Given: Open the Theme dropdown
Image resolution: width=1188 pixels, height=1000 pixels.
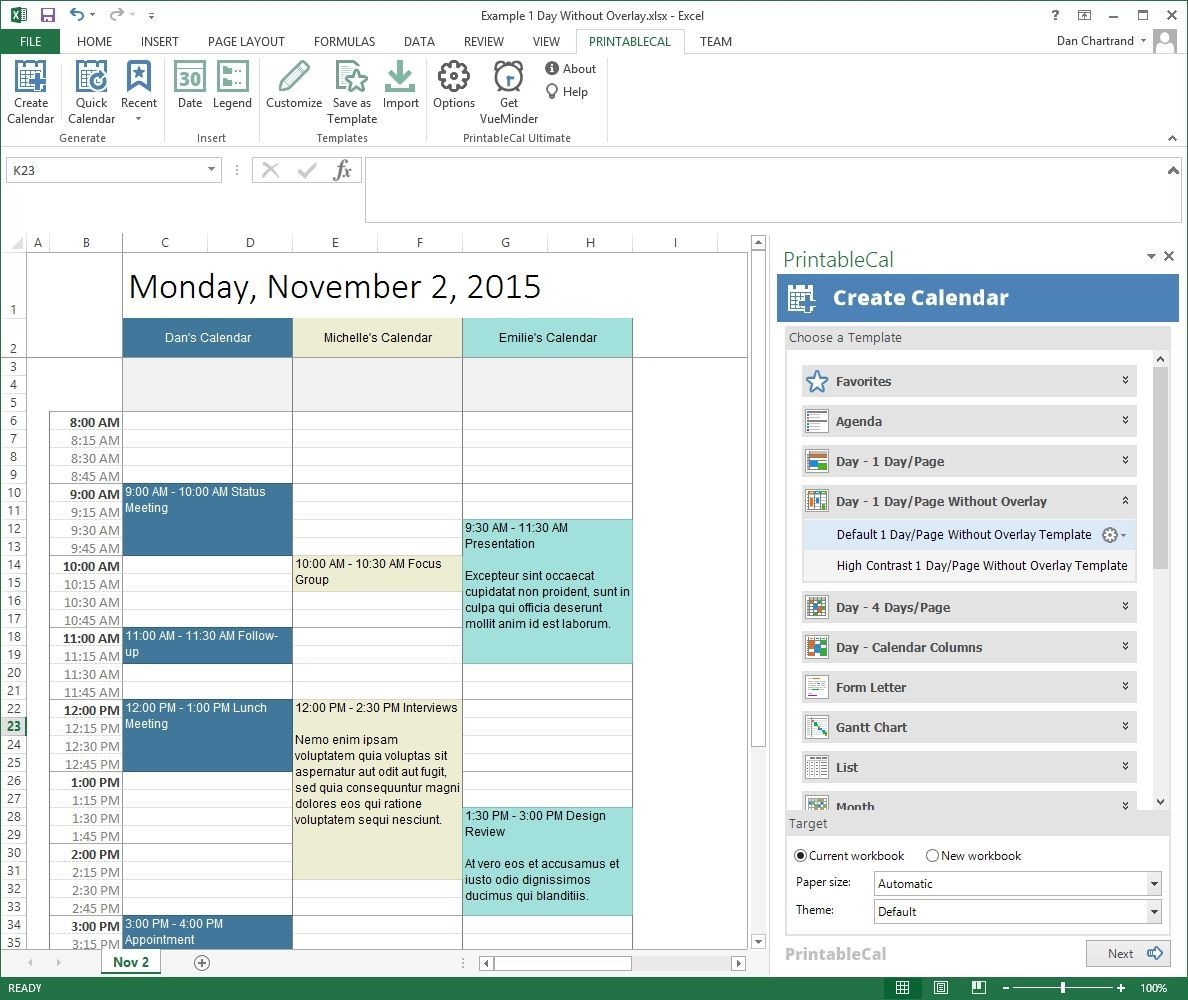Looking at the screenshot, I should point(1154,911).
